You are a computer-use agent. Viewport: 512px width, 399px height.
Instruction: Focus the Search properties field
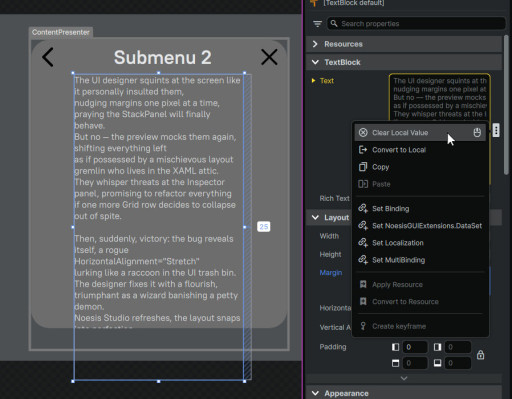(x=416, y=24)
